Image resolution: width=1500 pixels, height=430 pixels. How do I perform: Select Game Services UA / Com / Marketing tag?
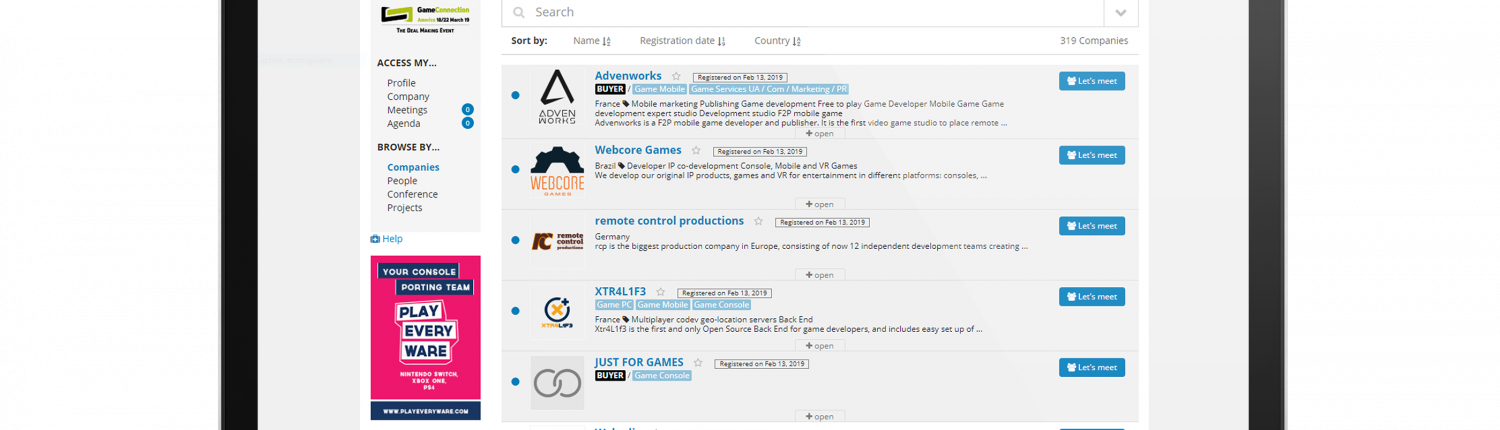click(x=769, y=89)
